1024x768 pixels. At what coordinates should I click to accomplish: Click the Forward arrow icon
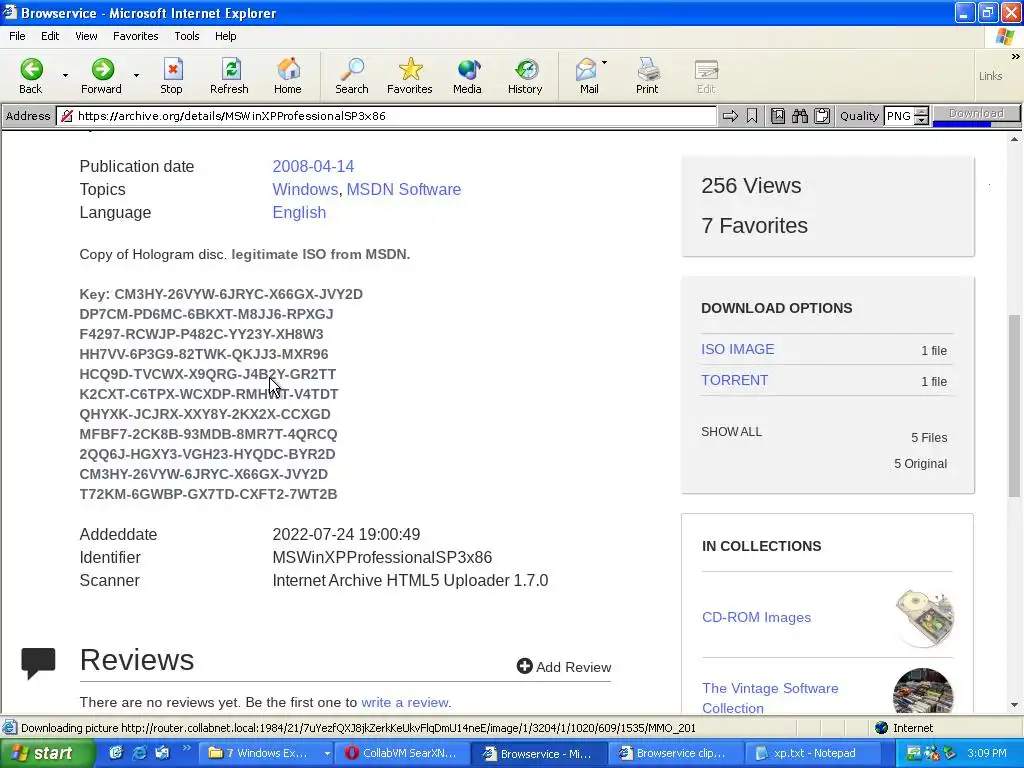tap(102, 69)
